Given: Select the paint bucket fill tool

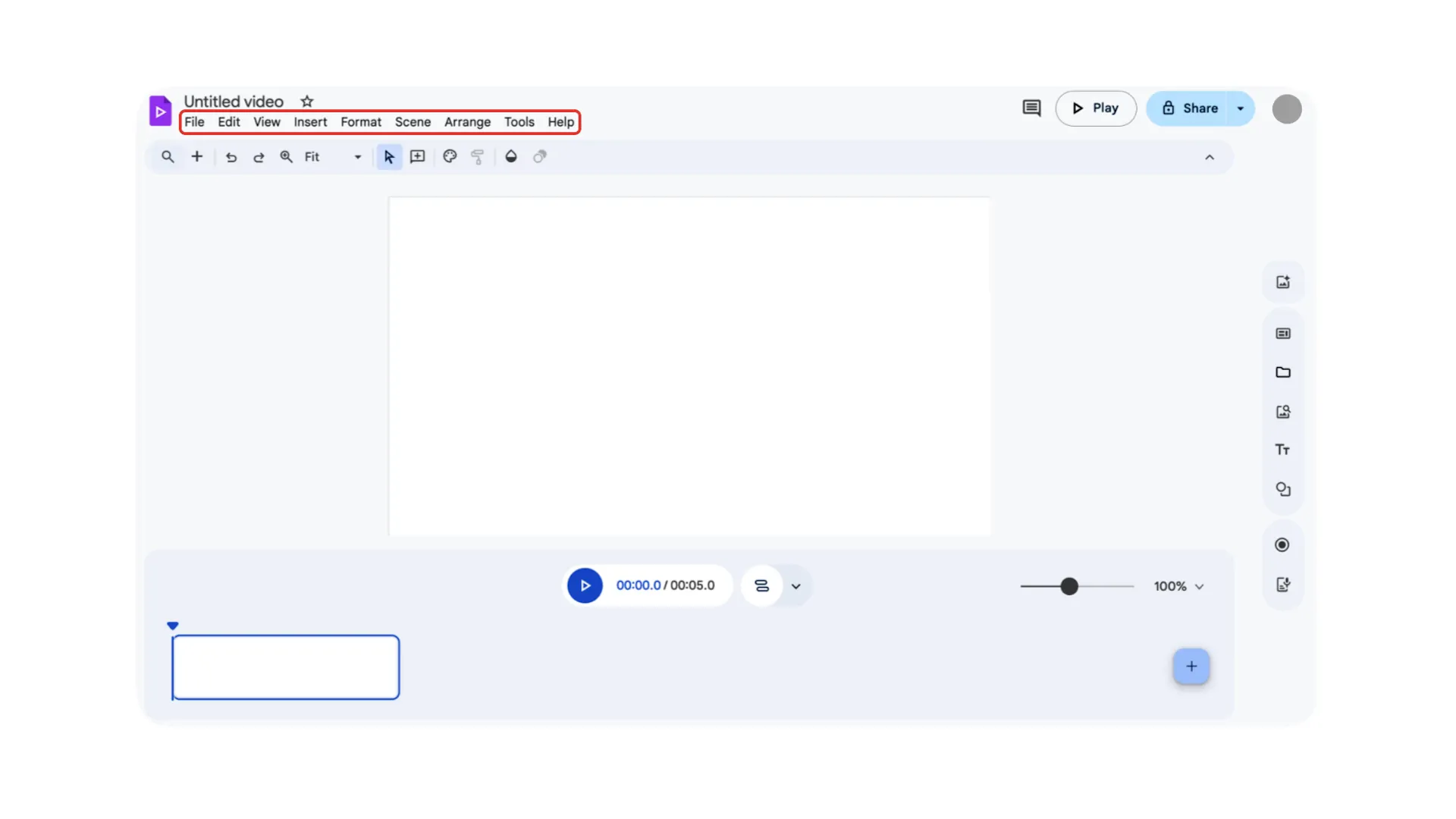Looking at the screenshot, I should pyautogui.click(x=510, y=155).
